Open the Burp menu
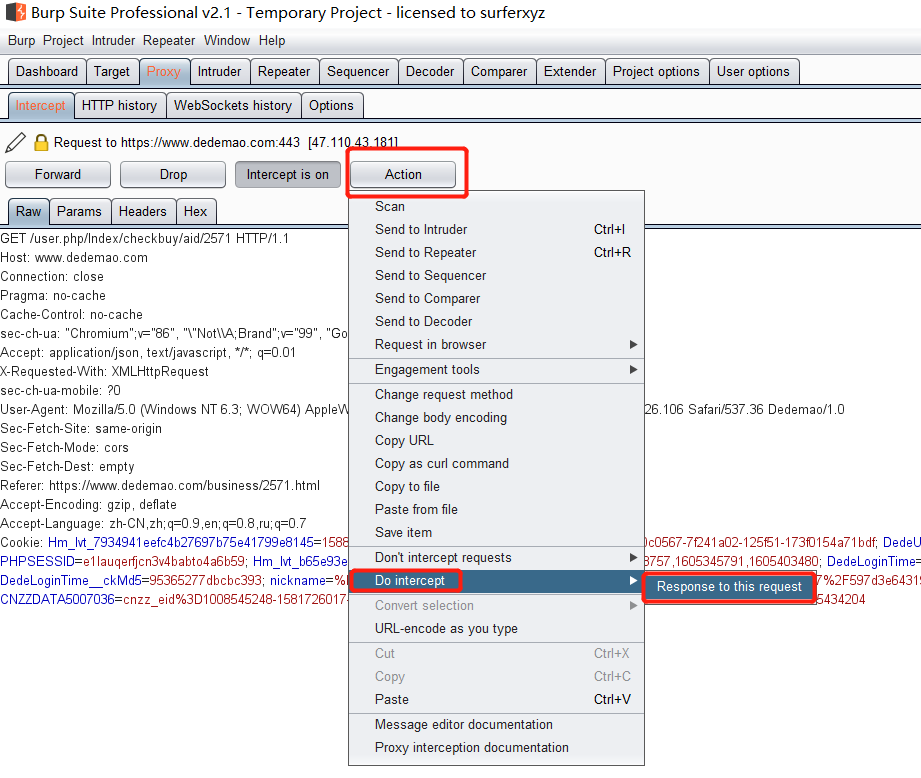Screen dimensions: 921x778 pos(22,41)
